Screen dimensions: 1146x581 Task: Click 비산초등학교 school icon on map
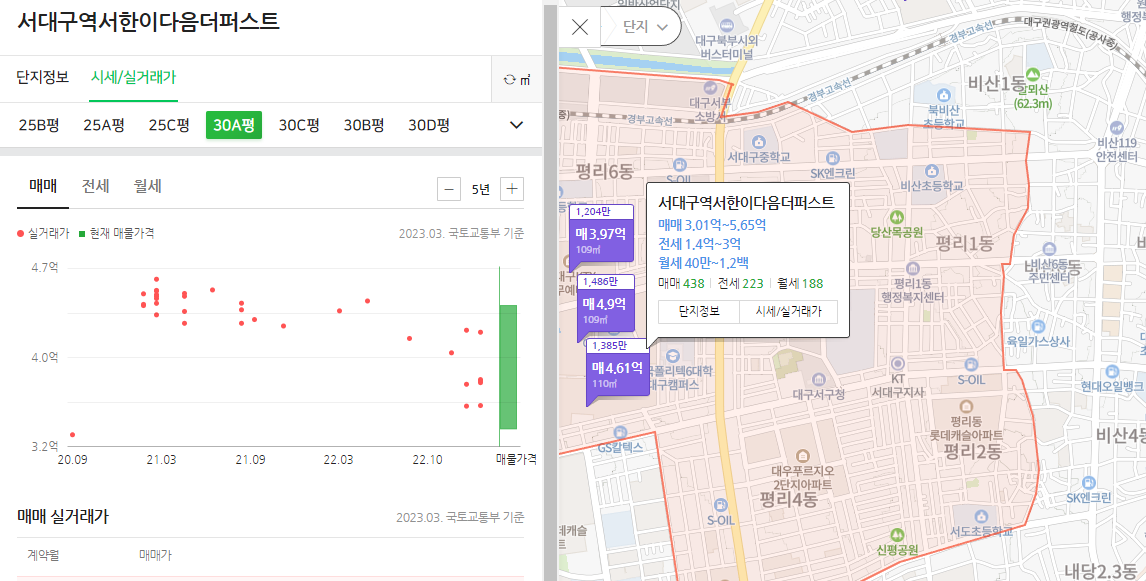point(931,171)
